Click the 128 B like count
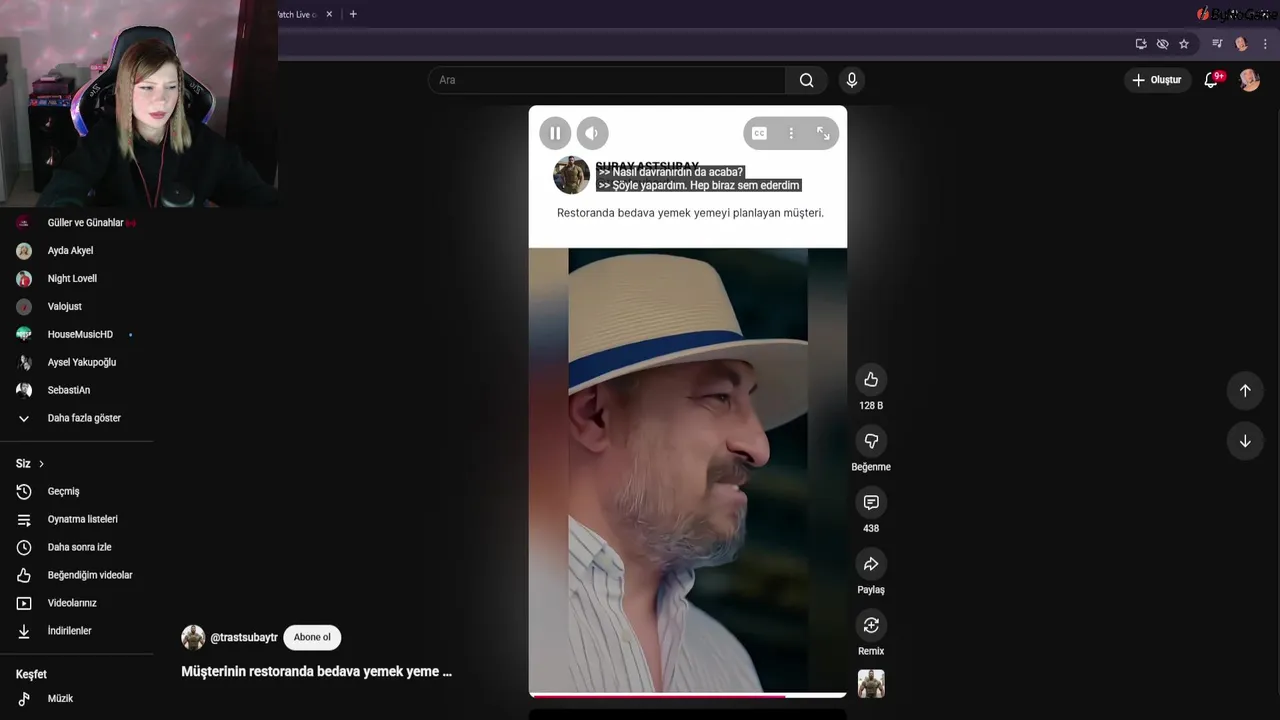Screen dimensions: 1280x720 (x=871, y=406)
